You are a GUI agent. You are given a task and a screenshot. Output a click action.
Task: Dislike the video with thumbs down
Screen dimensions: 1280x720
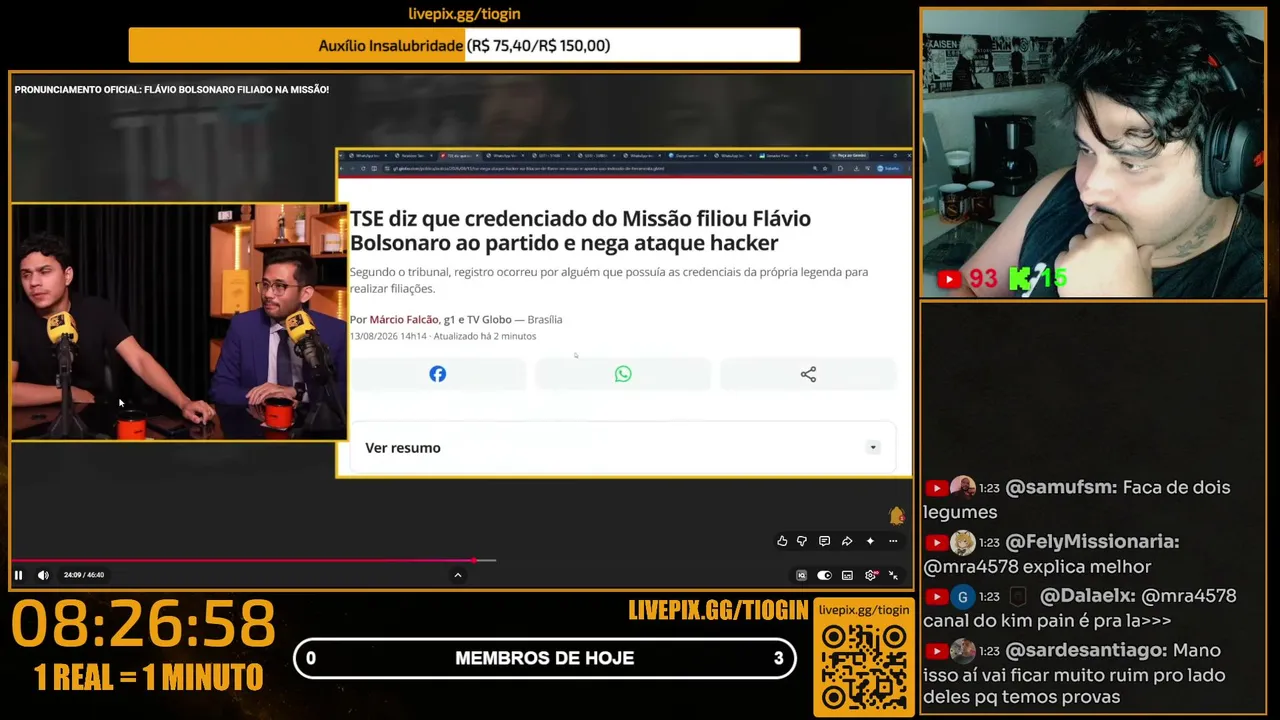pyautogui.click(x=802, y=541)
